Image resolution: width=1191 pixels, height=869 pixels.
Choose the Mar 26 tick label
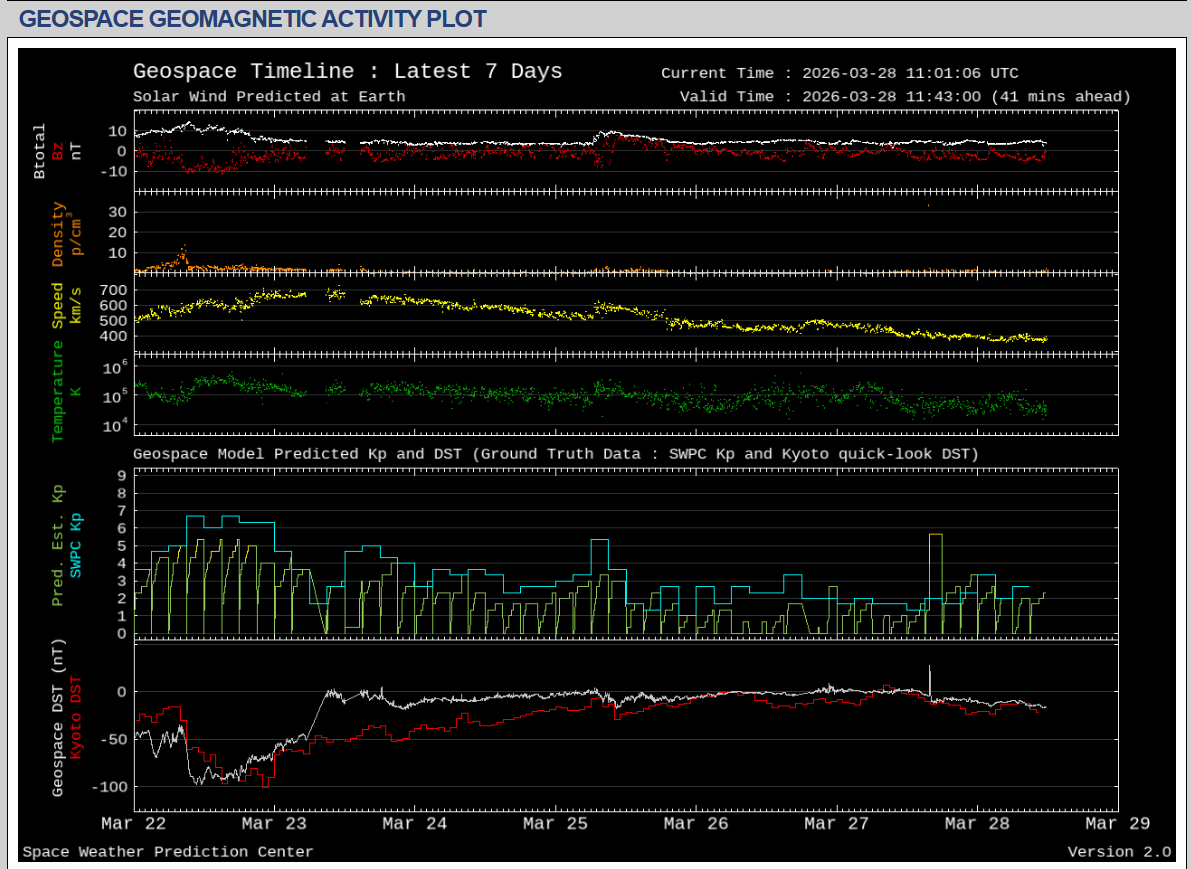(696, 824)
